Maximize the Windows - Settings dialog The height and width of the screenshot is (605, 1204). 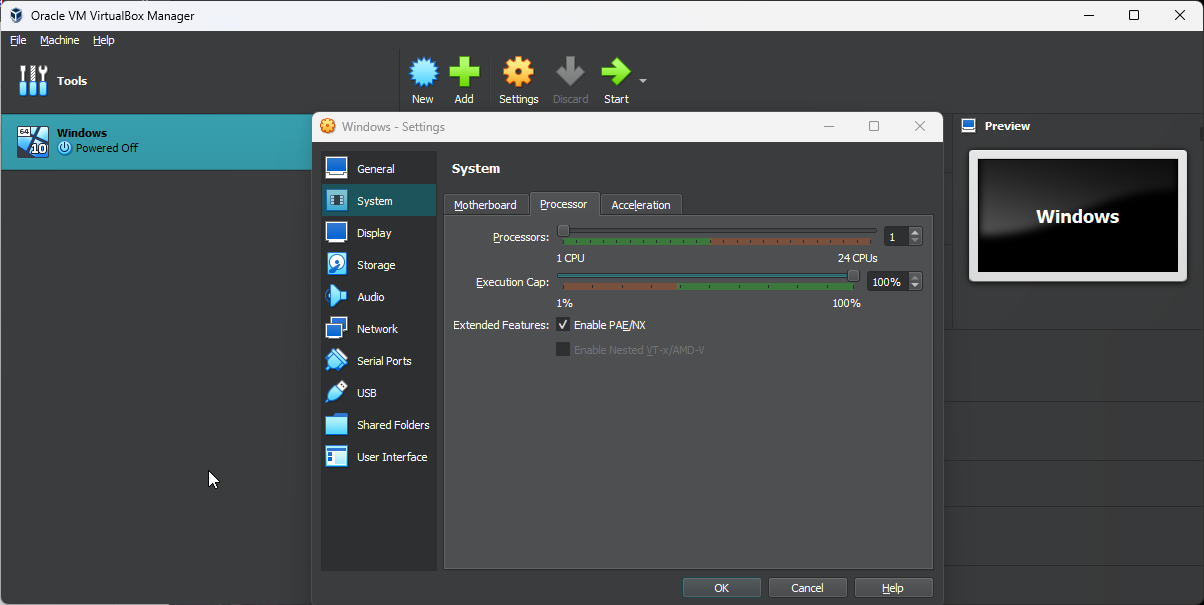coord(874,126)
